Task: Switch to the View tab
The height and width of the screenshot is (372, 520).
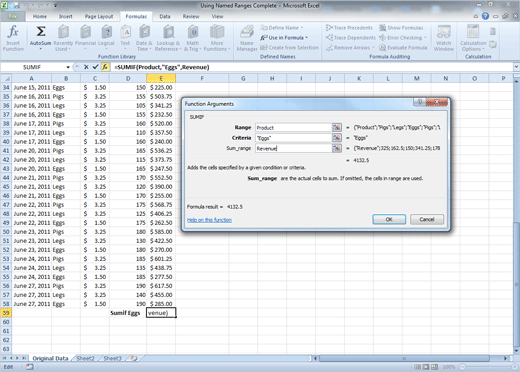Action: 218,16
